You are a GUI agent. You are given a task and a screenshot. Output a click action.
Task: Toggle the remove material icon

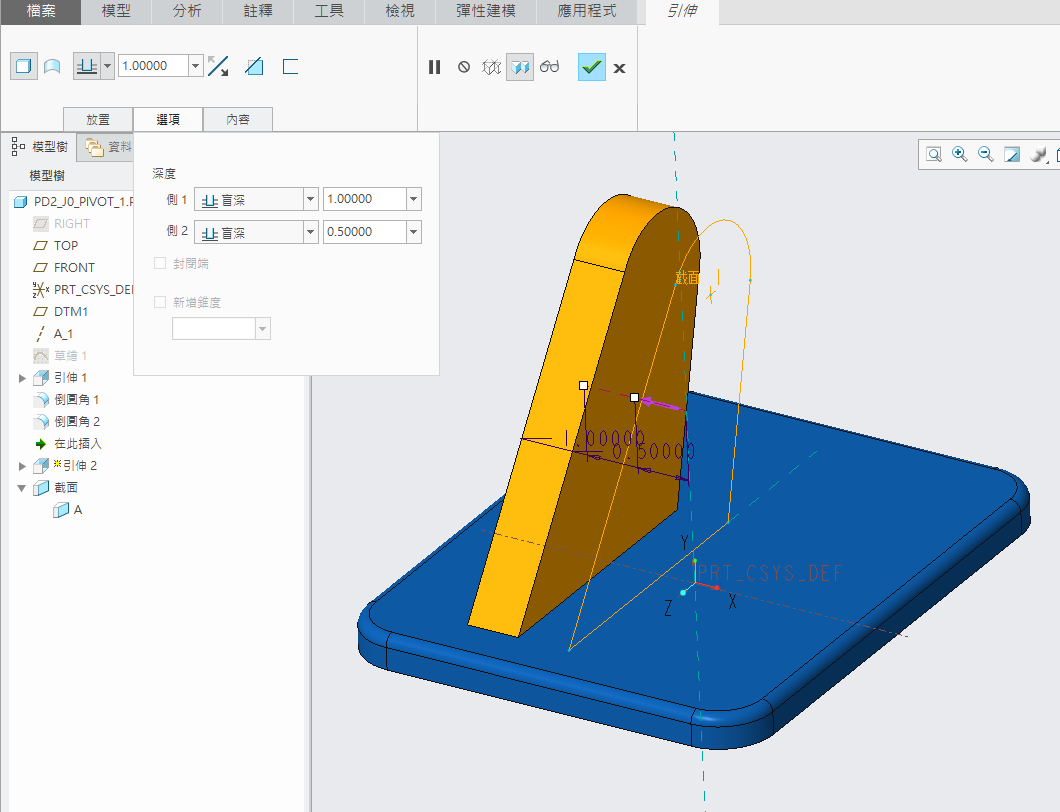point(254,67)
